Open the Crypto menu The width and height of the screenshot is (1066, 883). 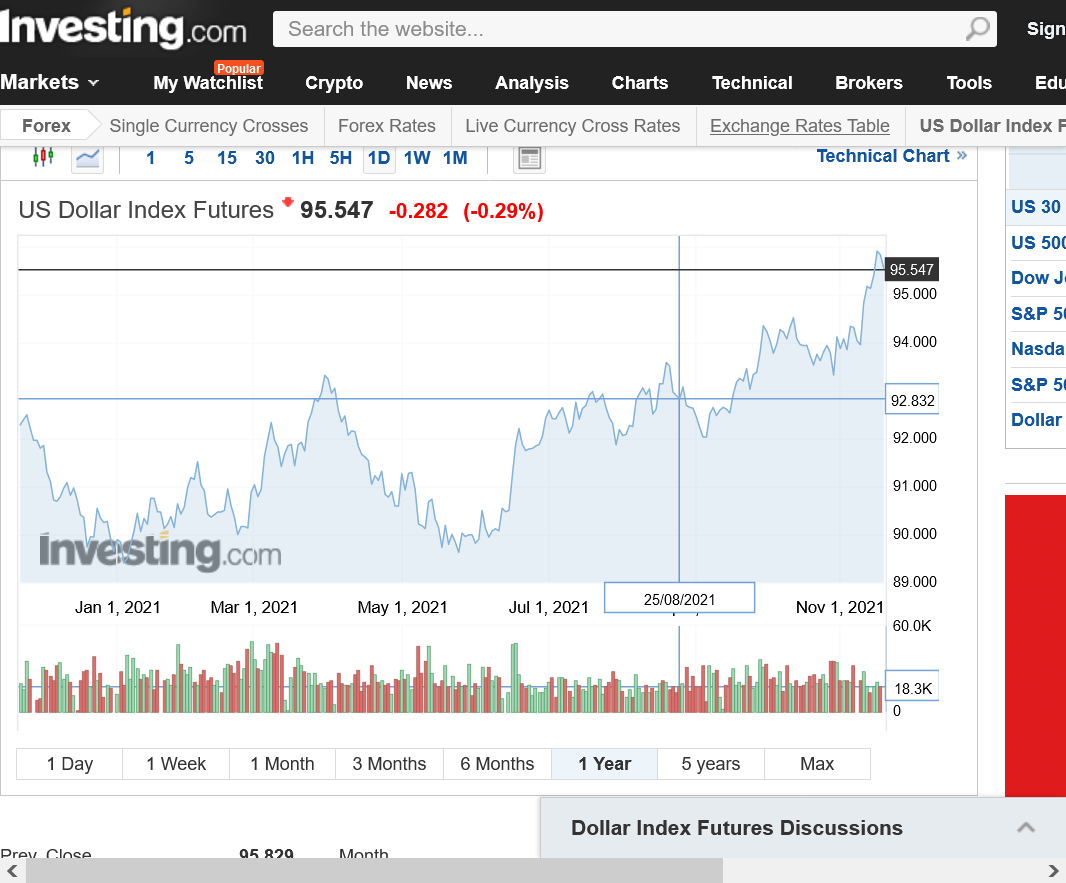pos(334,83)
